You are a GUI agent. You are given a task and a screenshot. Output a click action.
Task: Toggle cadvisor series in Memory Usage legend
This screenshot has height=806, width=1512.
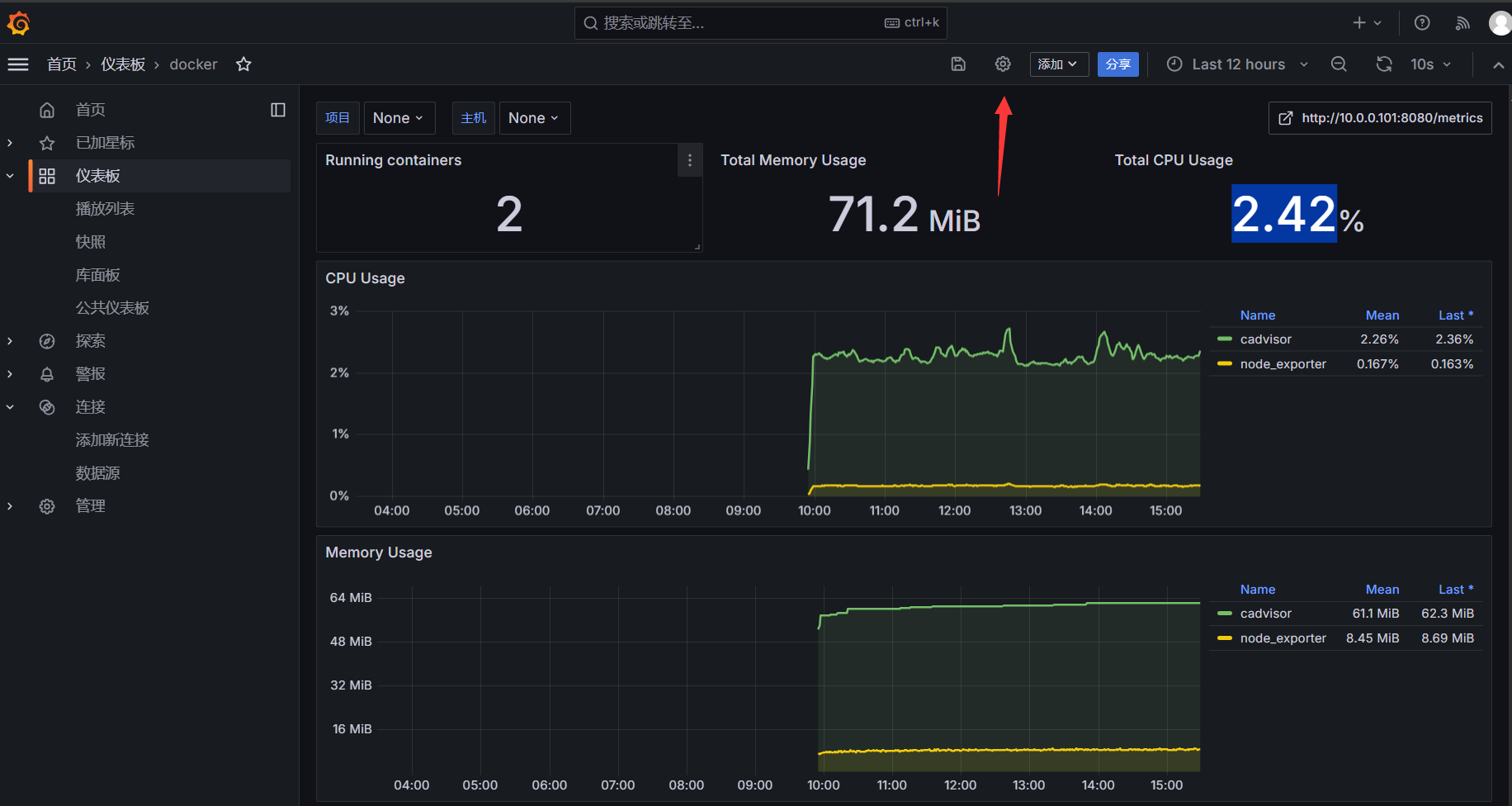[x=1265, y=614]
